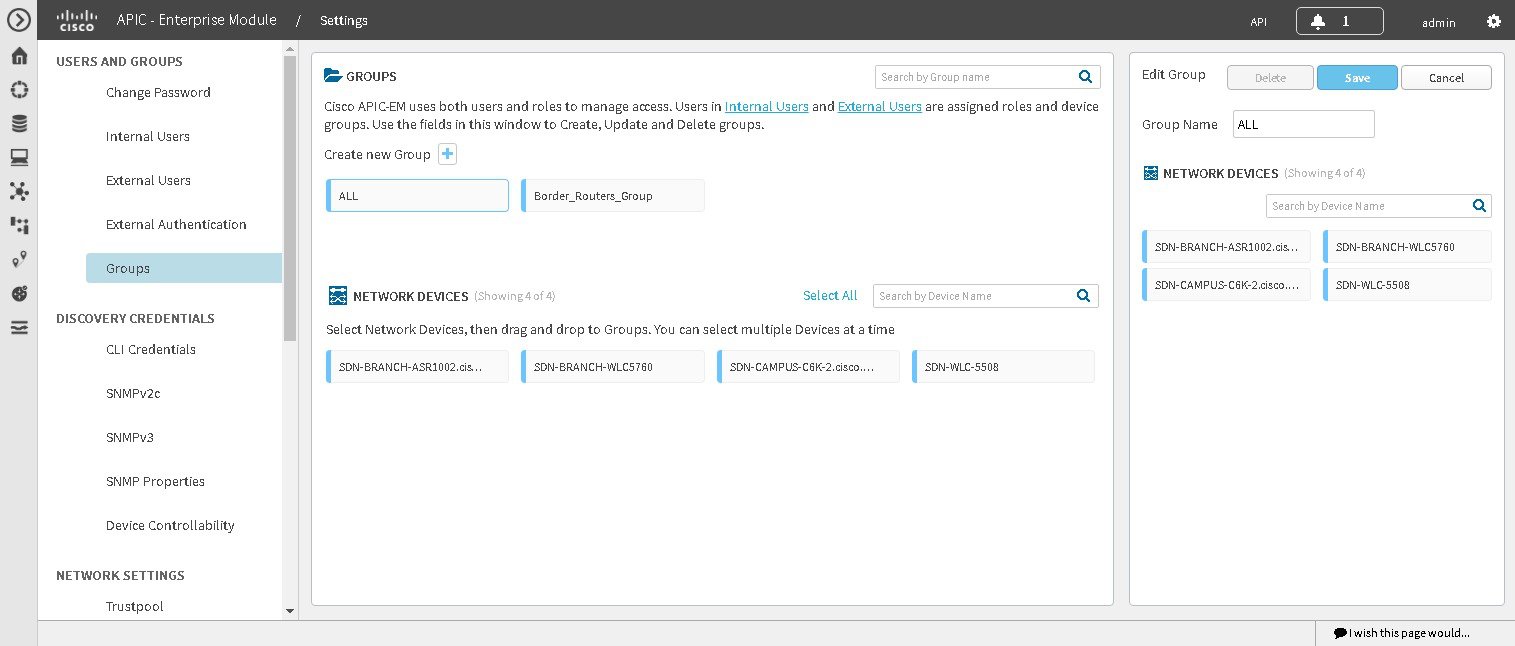Screen dimensions: 1515x646
Task: Click the Cancel button in Edit Group
Action: click(1446, 78)
